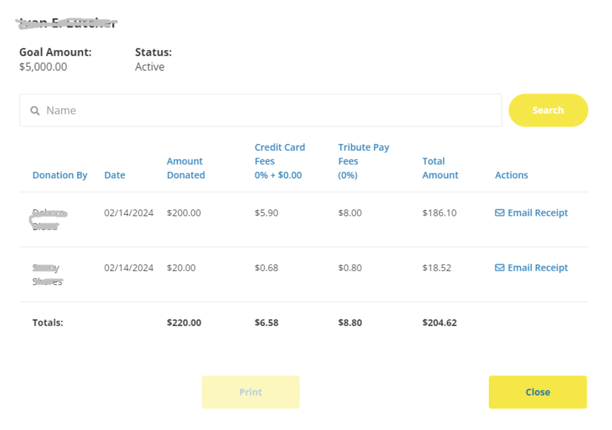The width and height of the screenshot is (612, 430).
Task: Click the Credit Card Fees column header
Action: point(280,160)
